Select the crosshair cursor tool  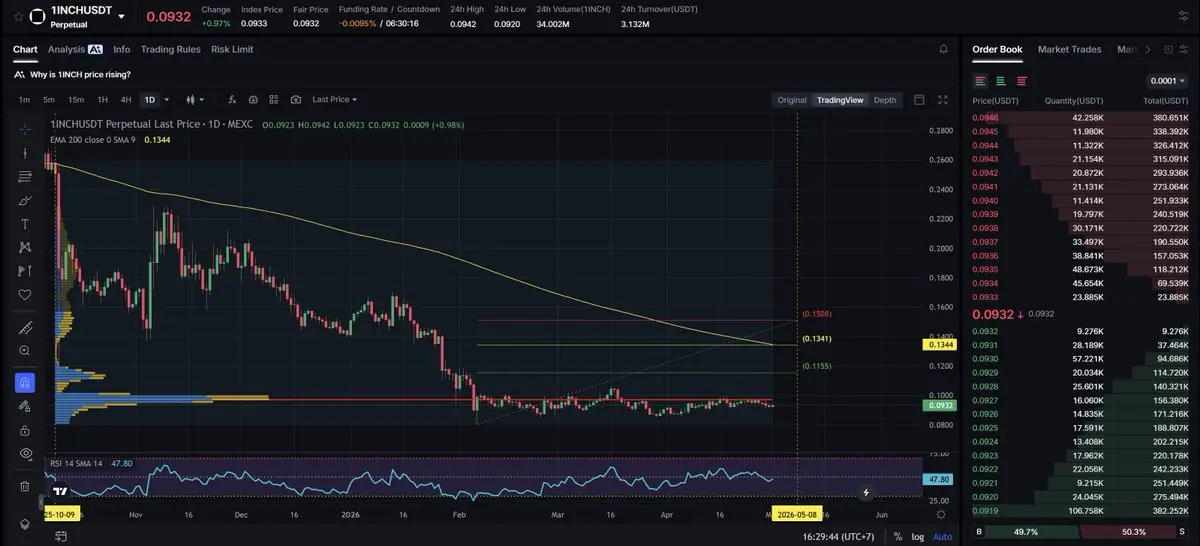tap(25, 129)
